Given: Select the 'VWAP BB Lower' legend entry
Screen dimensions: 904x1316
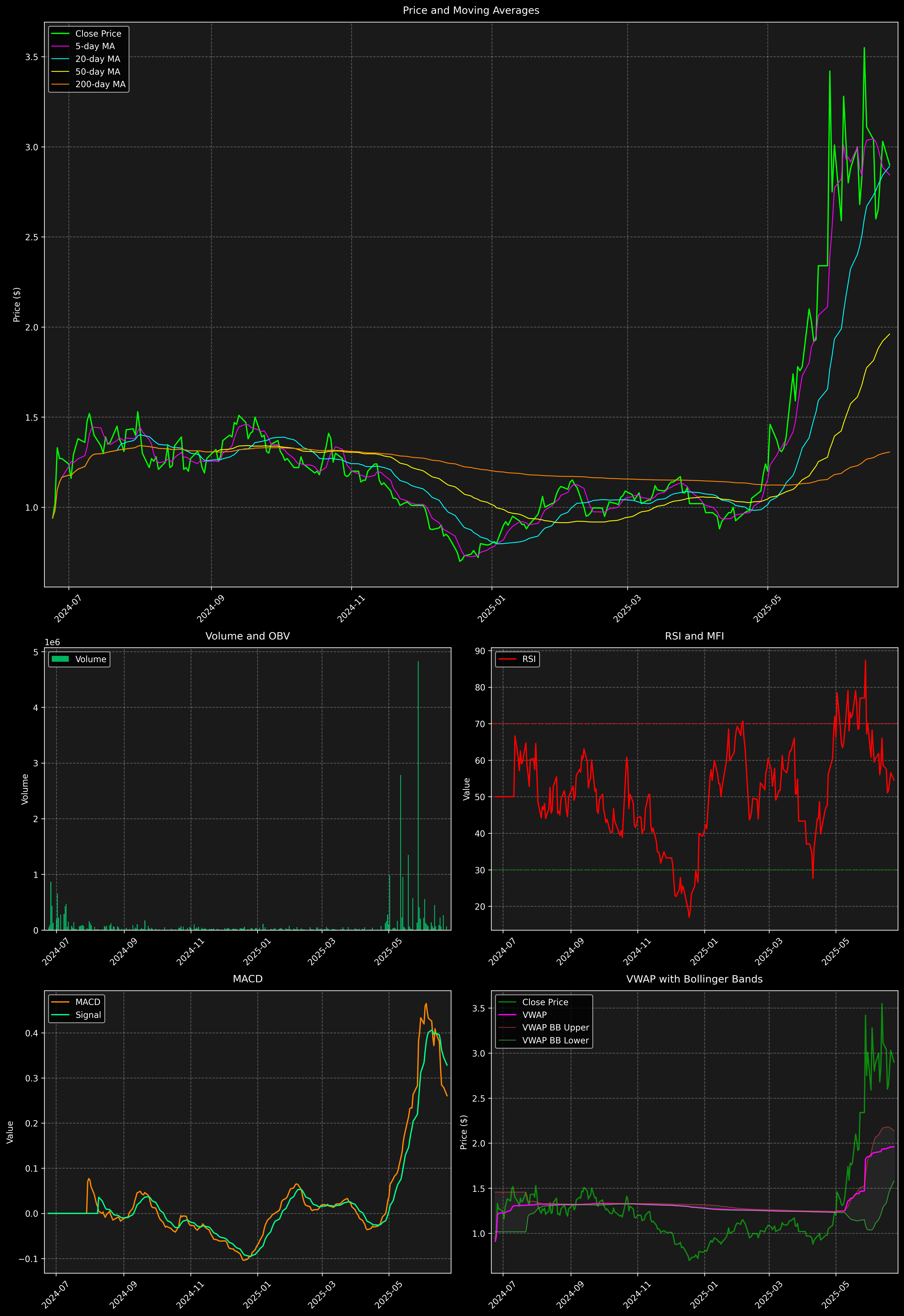Looking at the screenshot, I should click(x=544, y=1041).
